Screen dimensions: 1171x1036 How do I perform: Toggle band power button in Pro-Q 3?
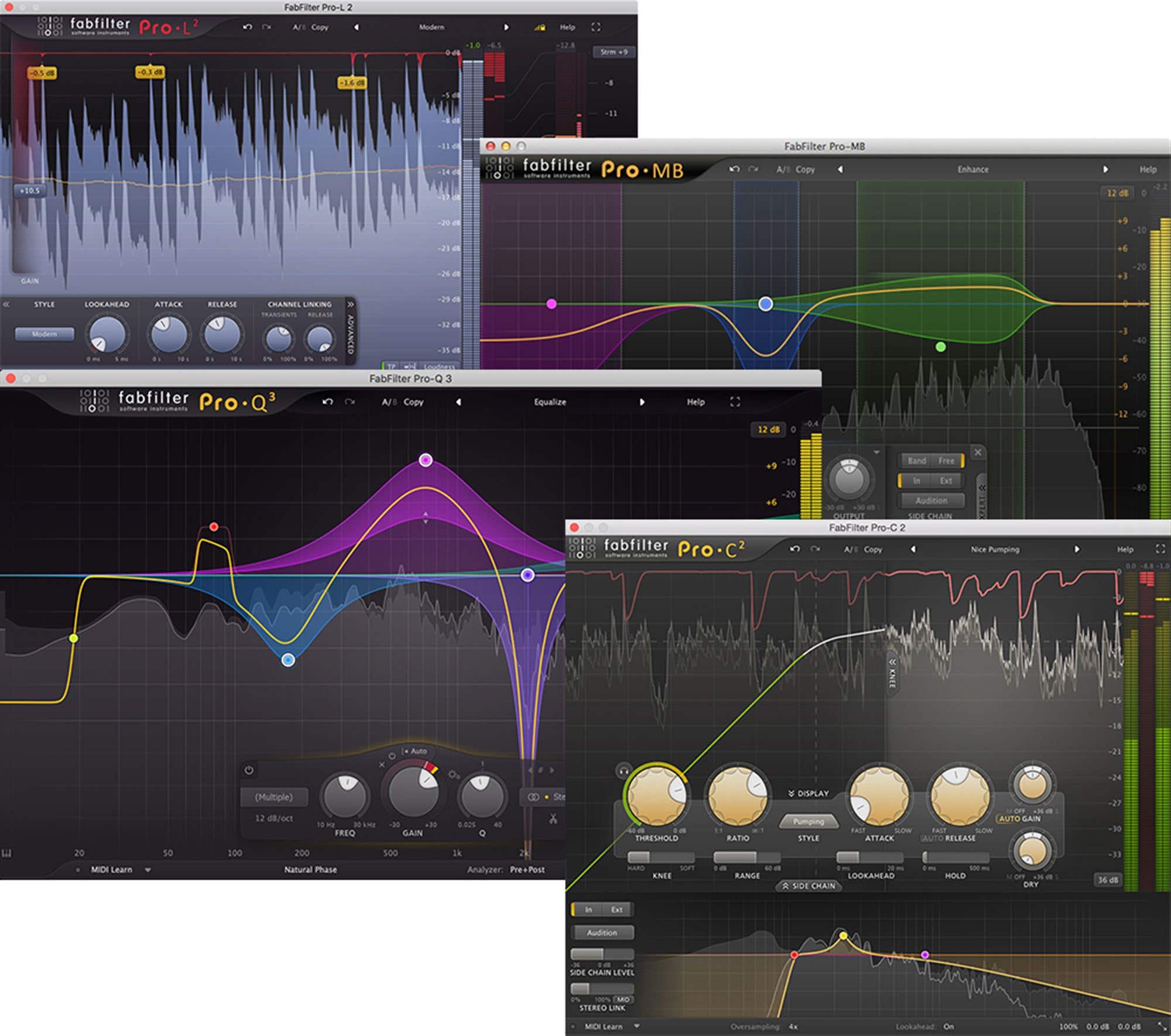(x=249, y=770)
